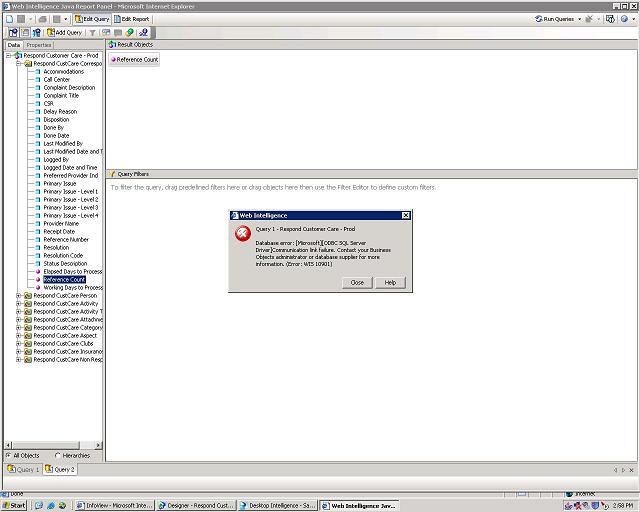Select the highlighted Reference Count tree item

pyautogui.click(x=64, y=280)
